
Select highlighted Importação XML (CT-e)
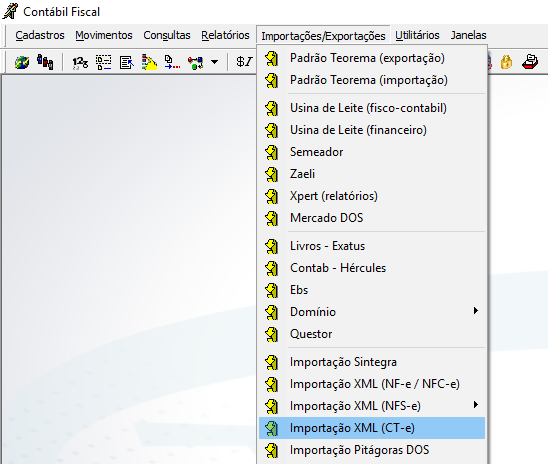tap(372, 428)
